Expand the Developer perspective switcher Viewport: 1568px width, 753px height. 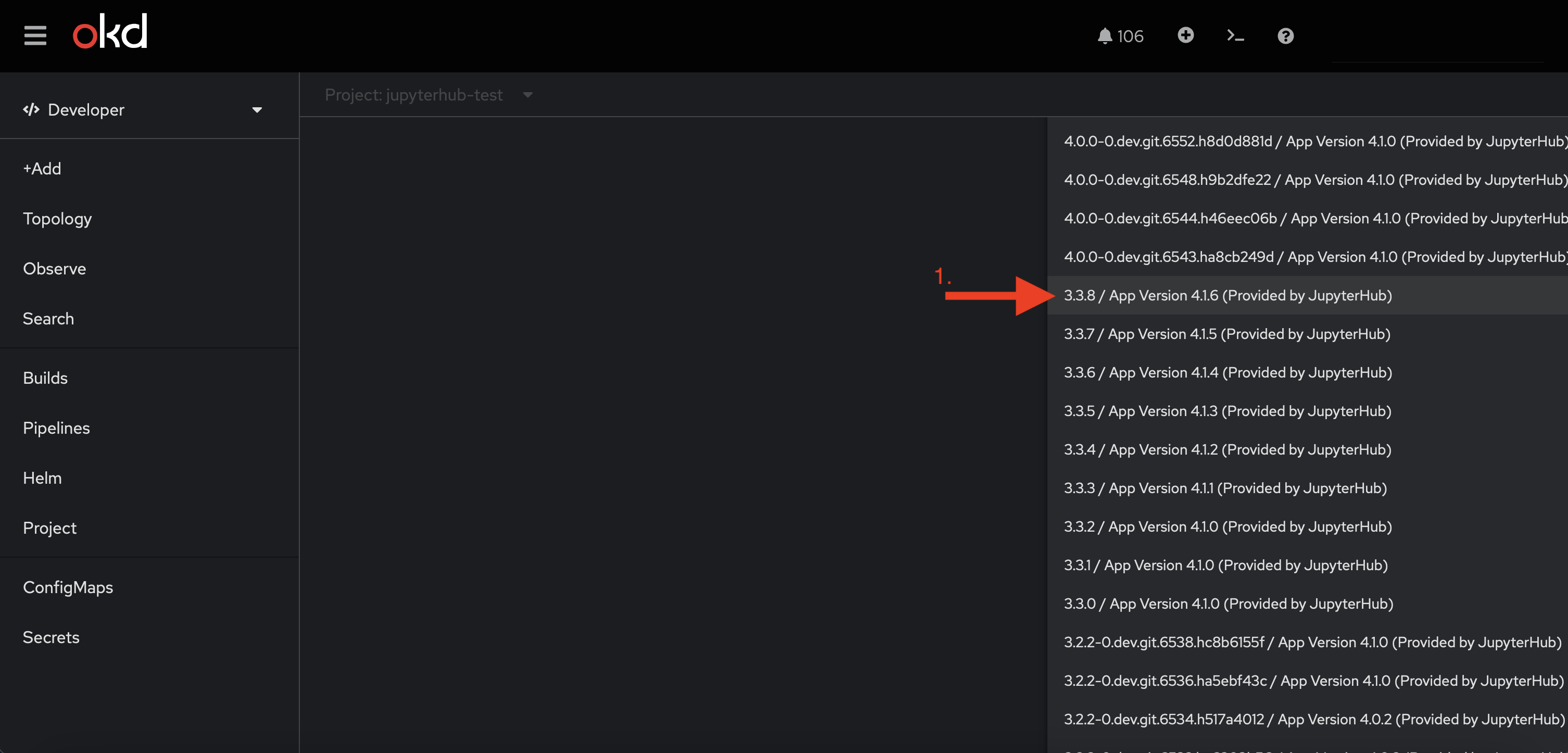(x=144, y=109)
